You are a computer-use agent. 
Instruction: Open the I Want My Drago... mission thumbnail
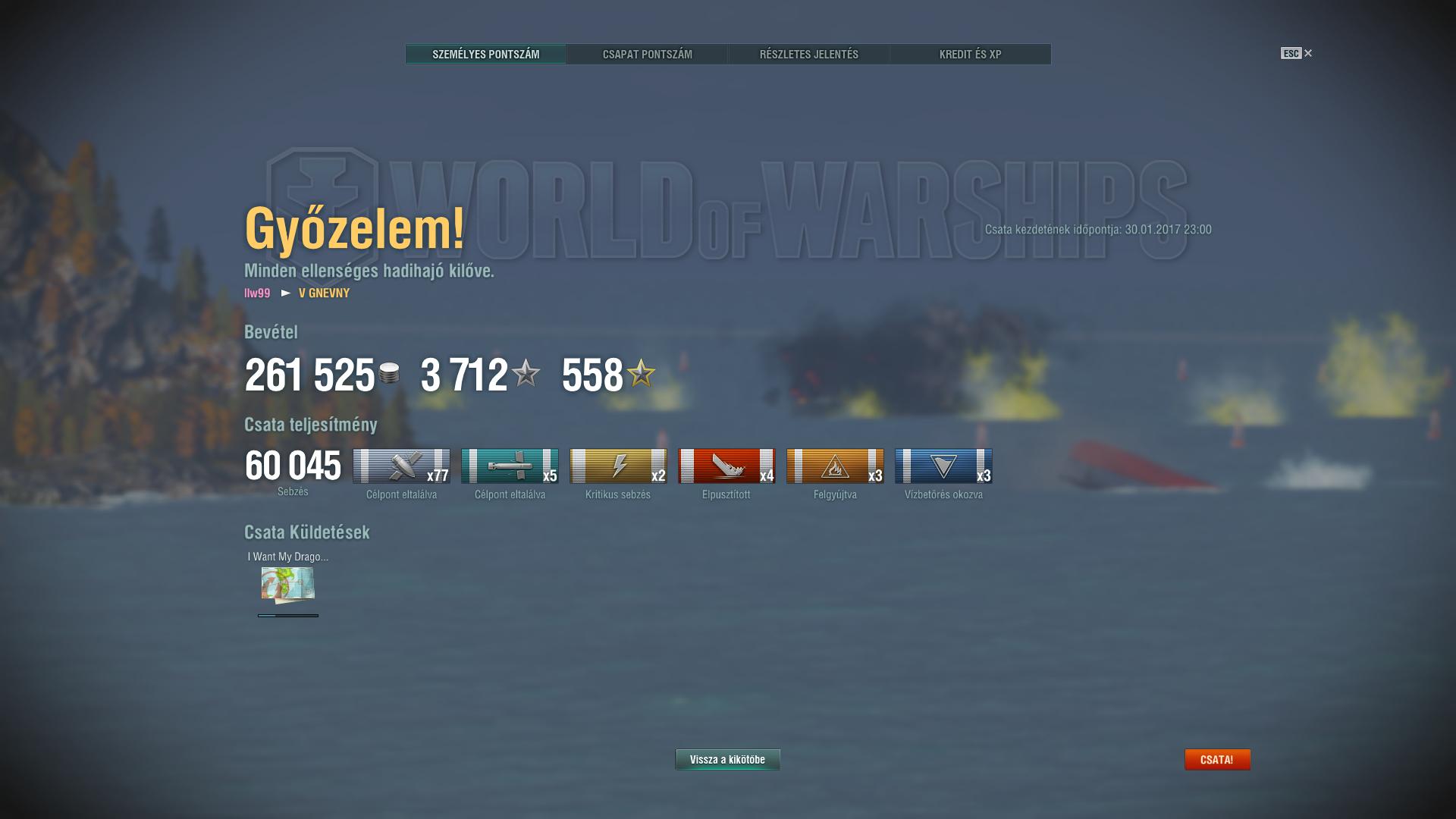[287, 585]
